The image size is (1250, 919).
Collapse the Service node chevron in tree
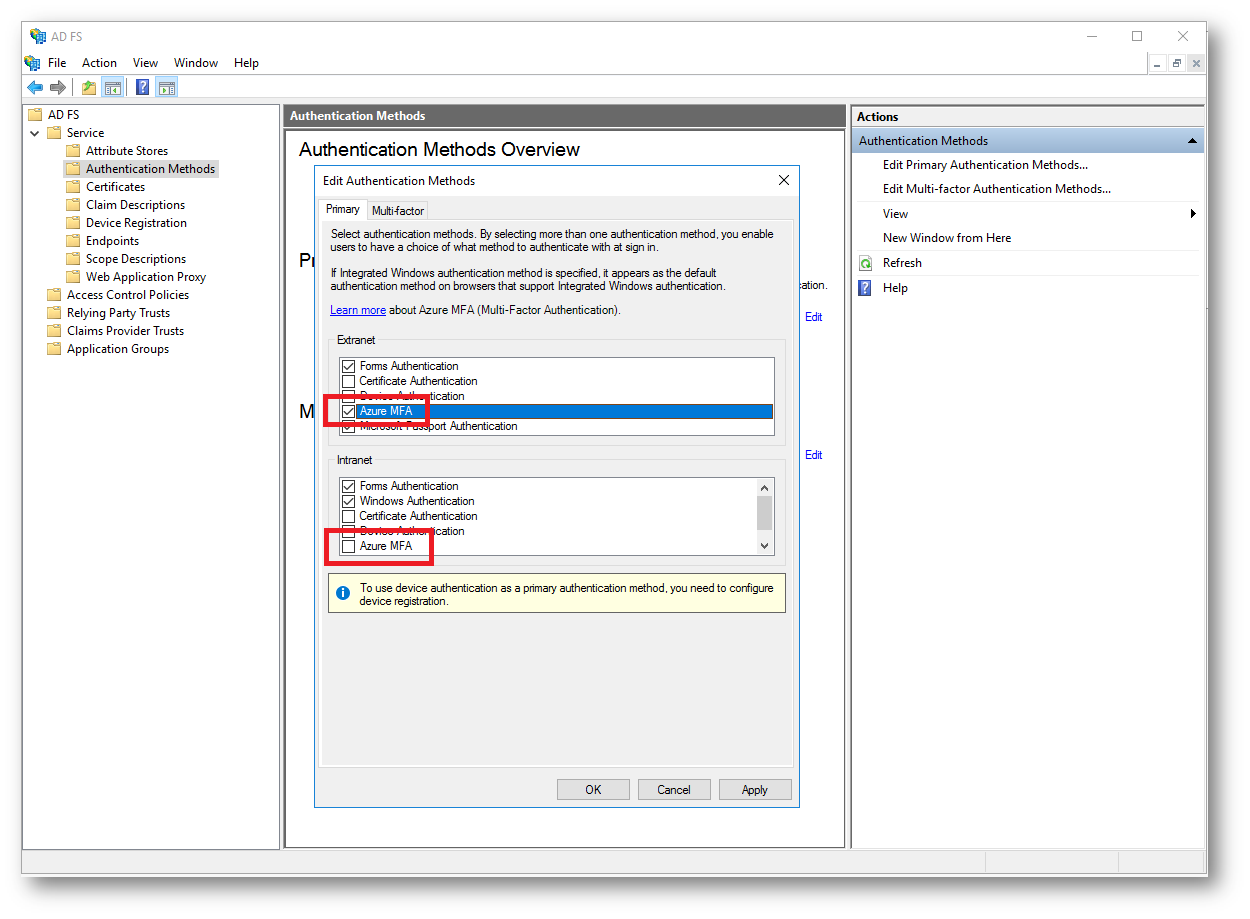35,133
